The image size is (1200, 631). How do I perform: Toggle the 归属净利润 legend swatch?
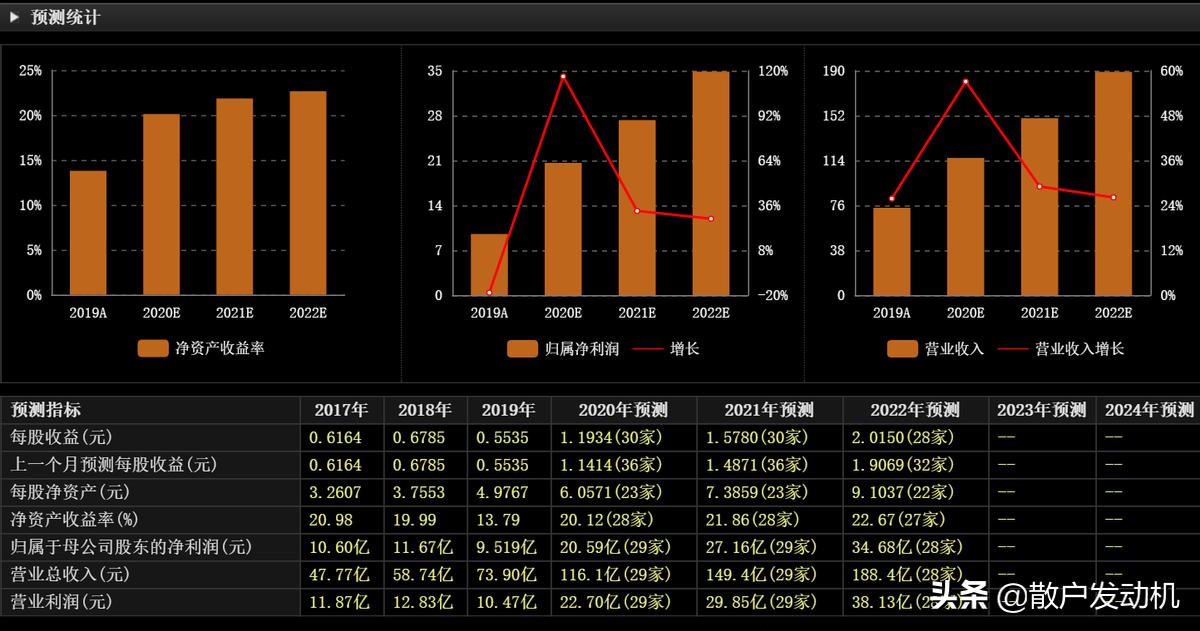point(523,349)
